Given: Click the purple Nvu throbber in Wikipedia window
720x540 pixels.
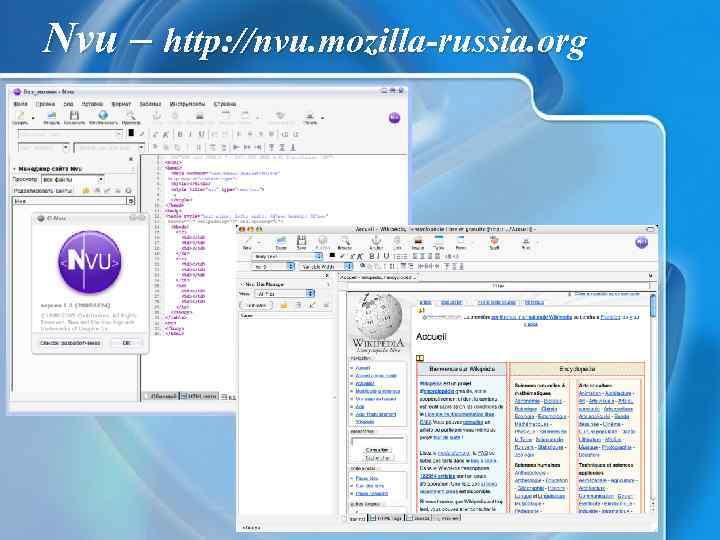Looking at the screenshot, I should [x=641, y=242].
